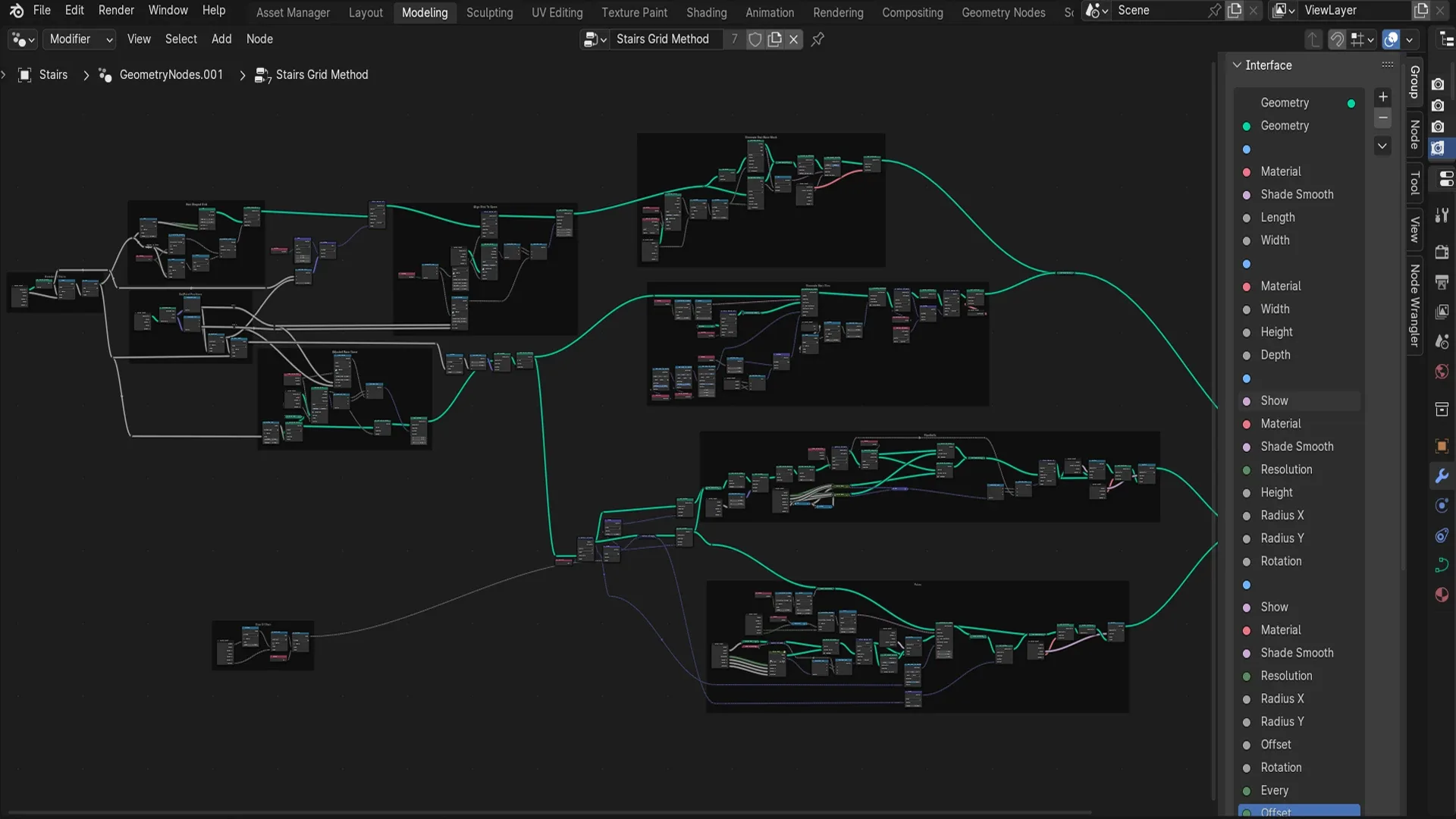Toggle the second Show parameter checkbox
The height and width of the screenshot is (819, 1456).
1273,607
